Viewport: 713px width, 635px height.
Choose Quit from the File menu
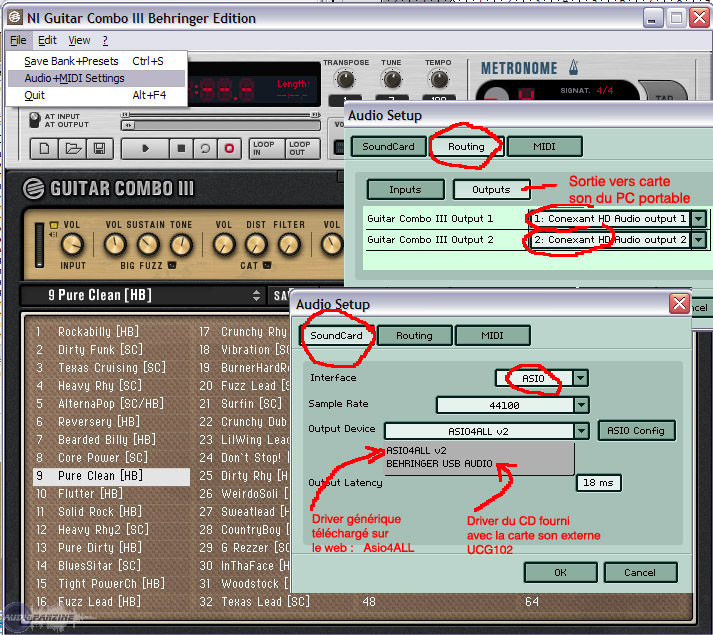[96, 95]
